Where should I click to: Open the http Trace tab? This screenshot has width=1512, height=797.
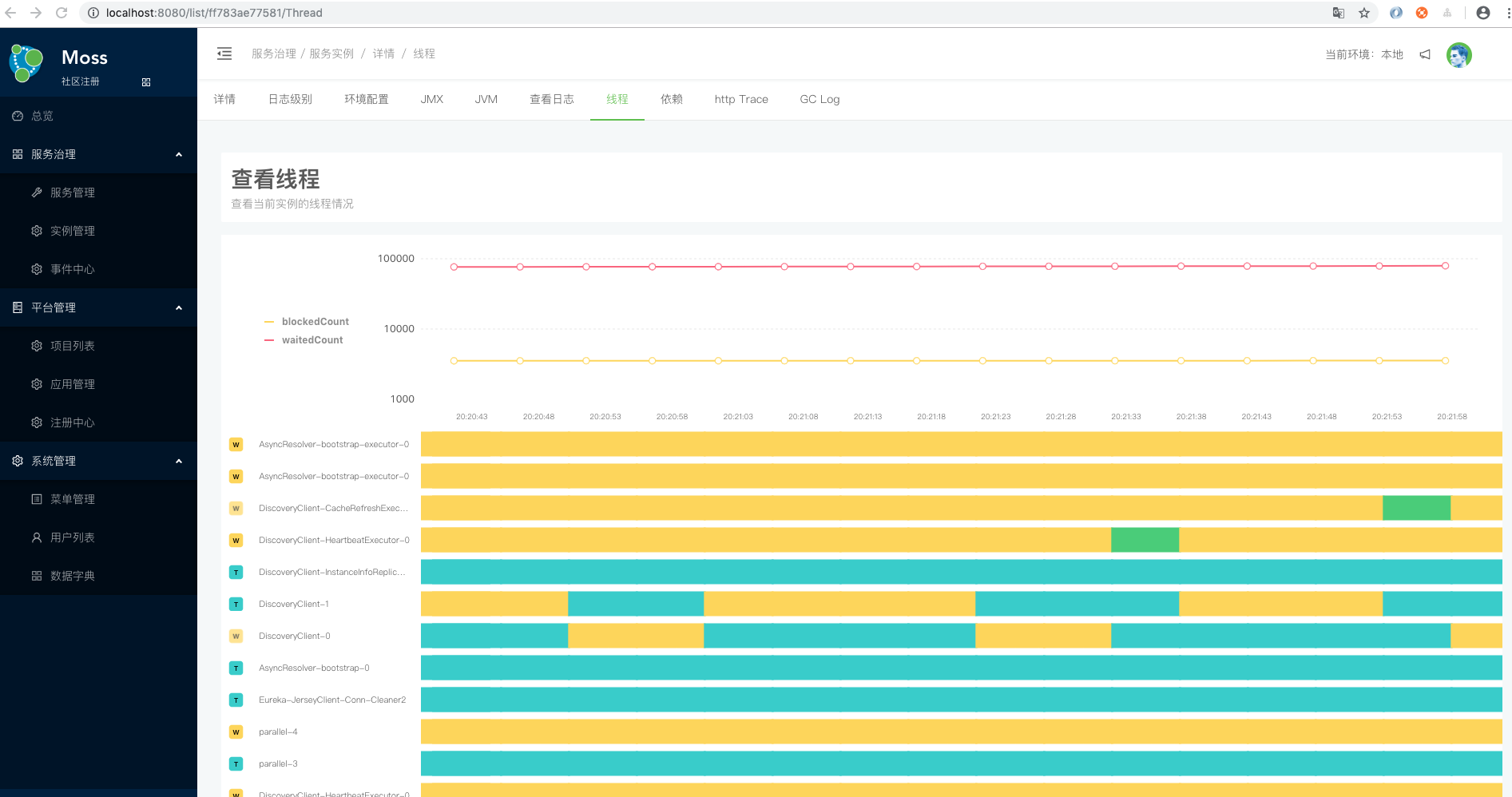pos(740,99)
